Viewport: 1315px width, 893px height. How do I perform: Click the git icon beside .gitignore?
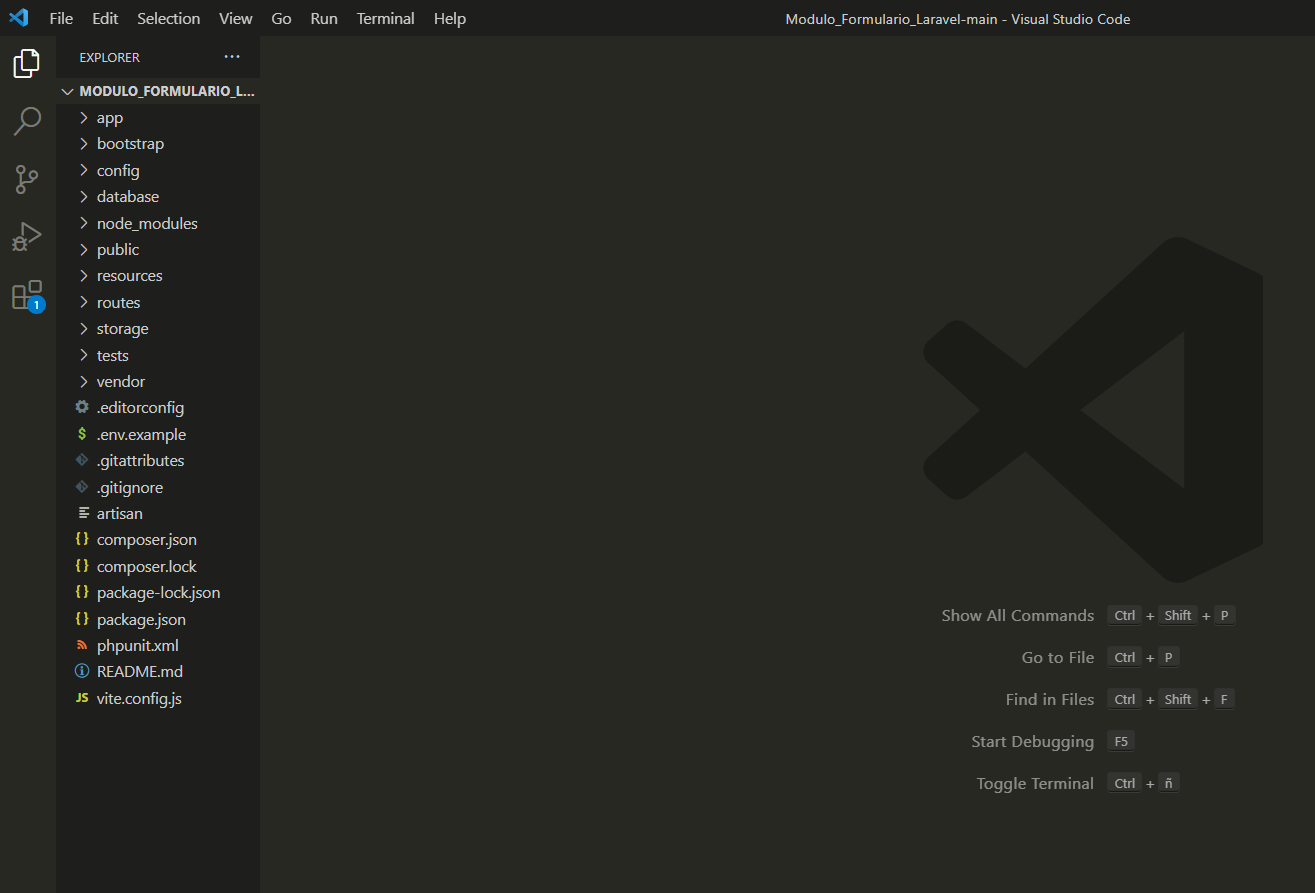[82, 487]
